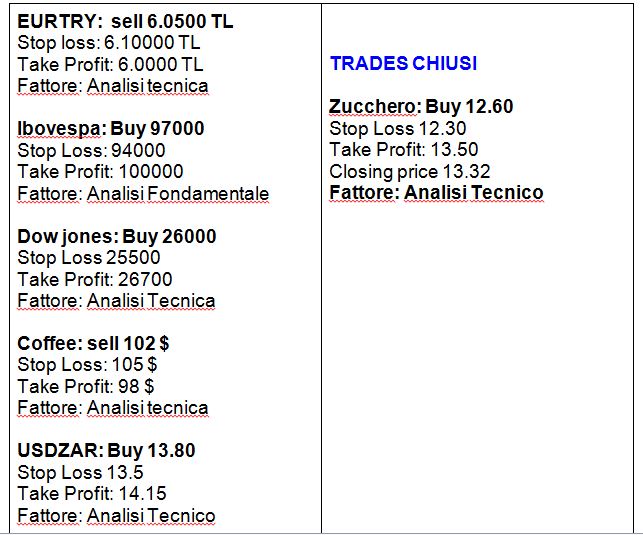Viewport: 643px width, 535px height.
Task: Click the USDZAR Buy 13.80 heading
Action: (106, 451)
